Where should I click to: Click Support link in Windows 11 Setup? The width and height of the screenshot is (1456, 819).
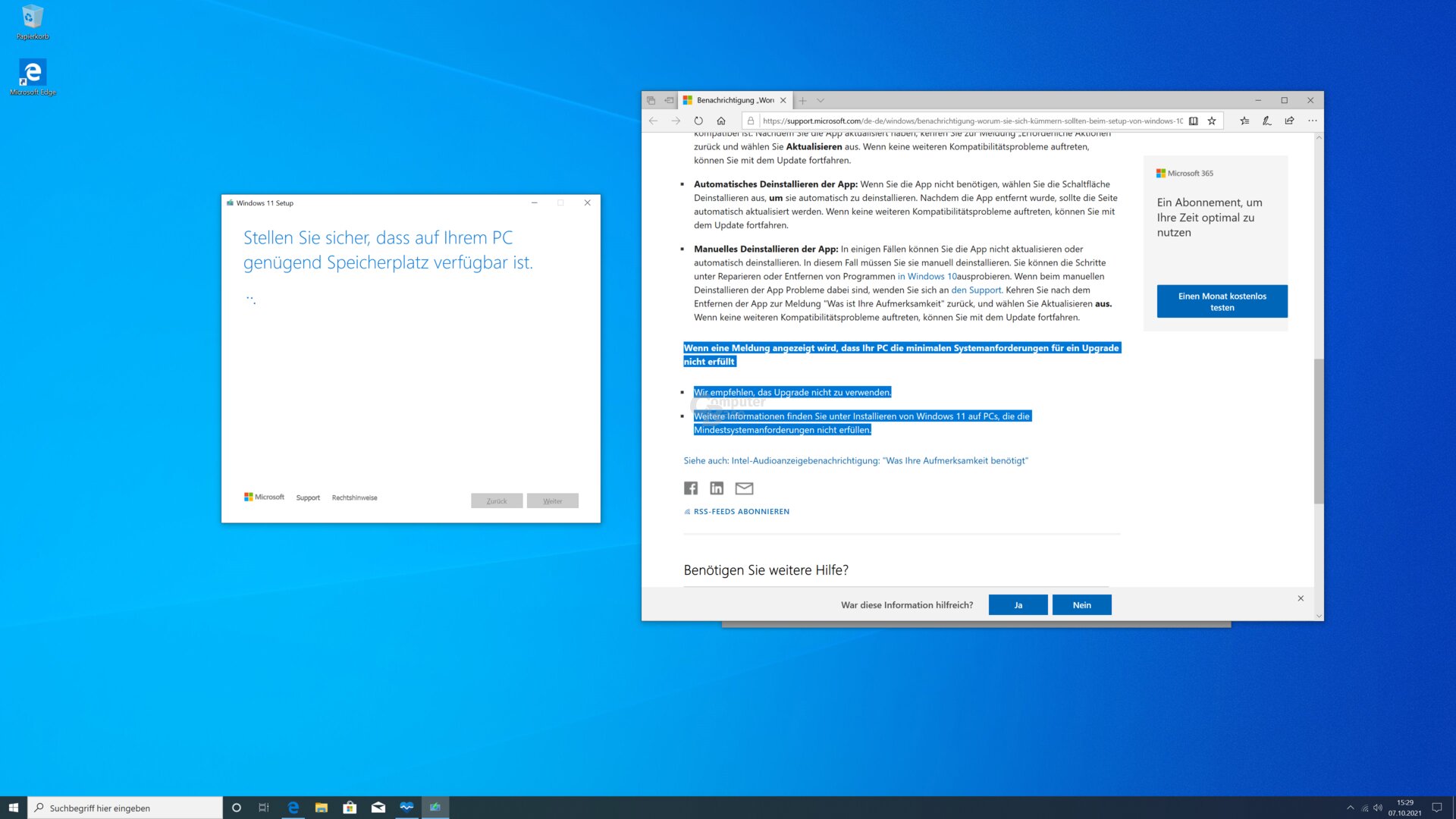(x=308, y=498)
